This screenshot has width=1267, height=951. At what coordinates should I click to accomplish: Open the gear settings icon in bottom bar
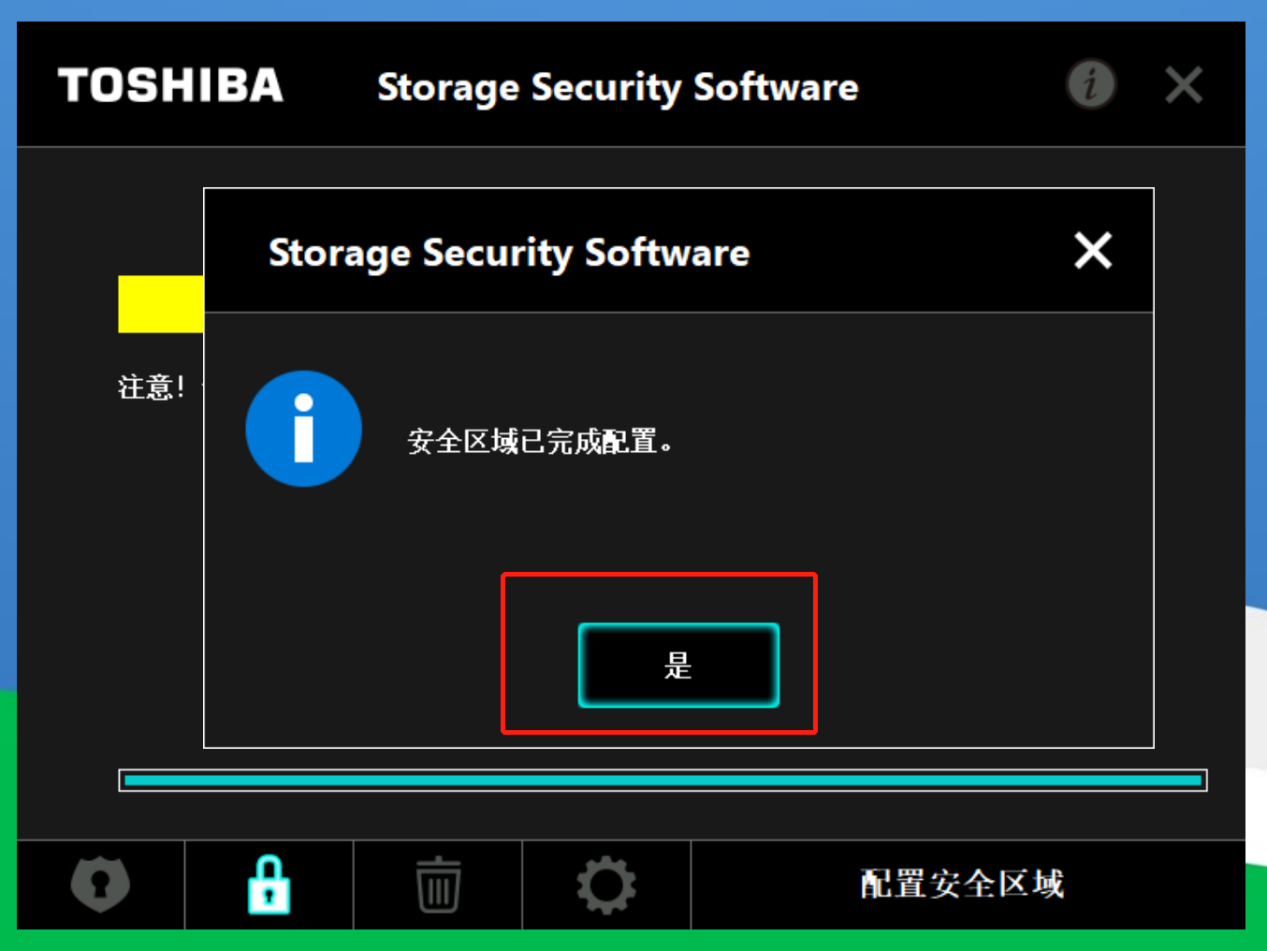point(606,885)
